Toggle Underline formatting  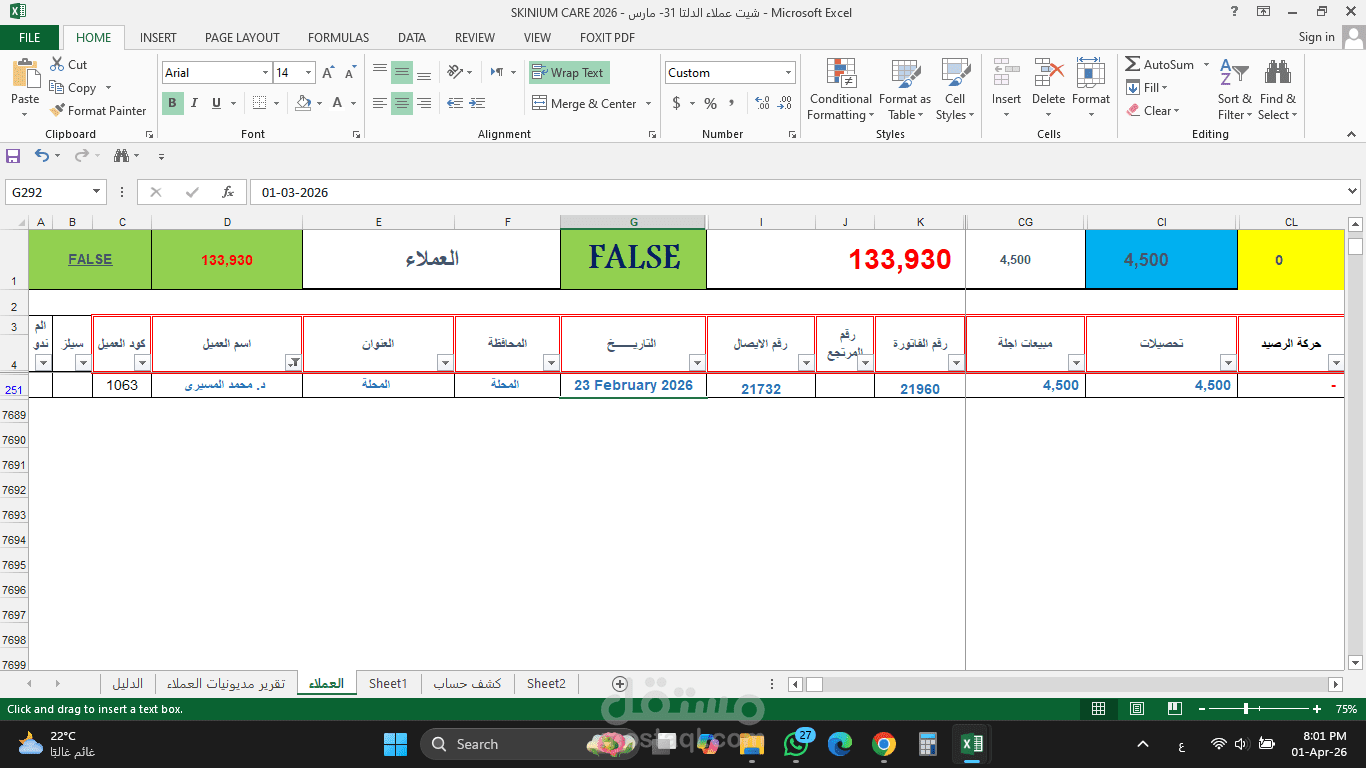pyautogui.click(x=216, y=103)
